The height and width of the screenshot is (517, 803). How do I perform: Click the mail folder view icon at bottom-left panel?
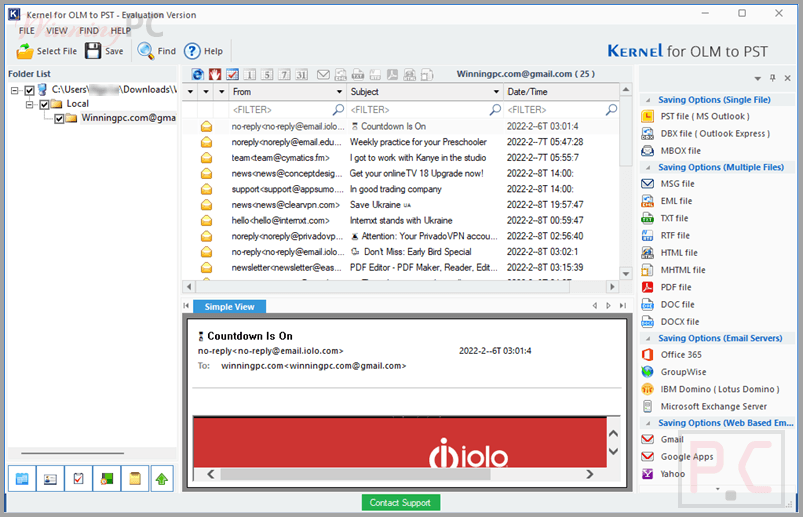pos(22,479)
